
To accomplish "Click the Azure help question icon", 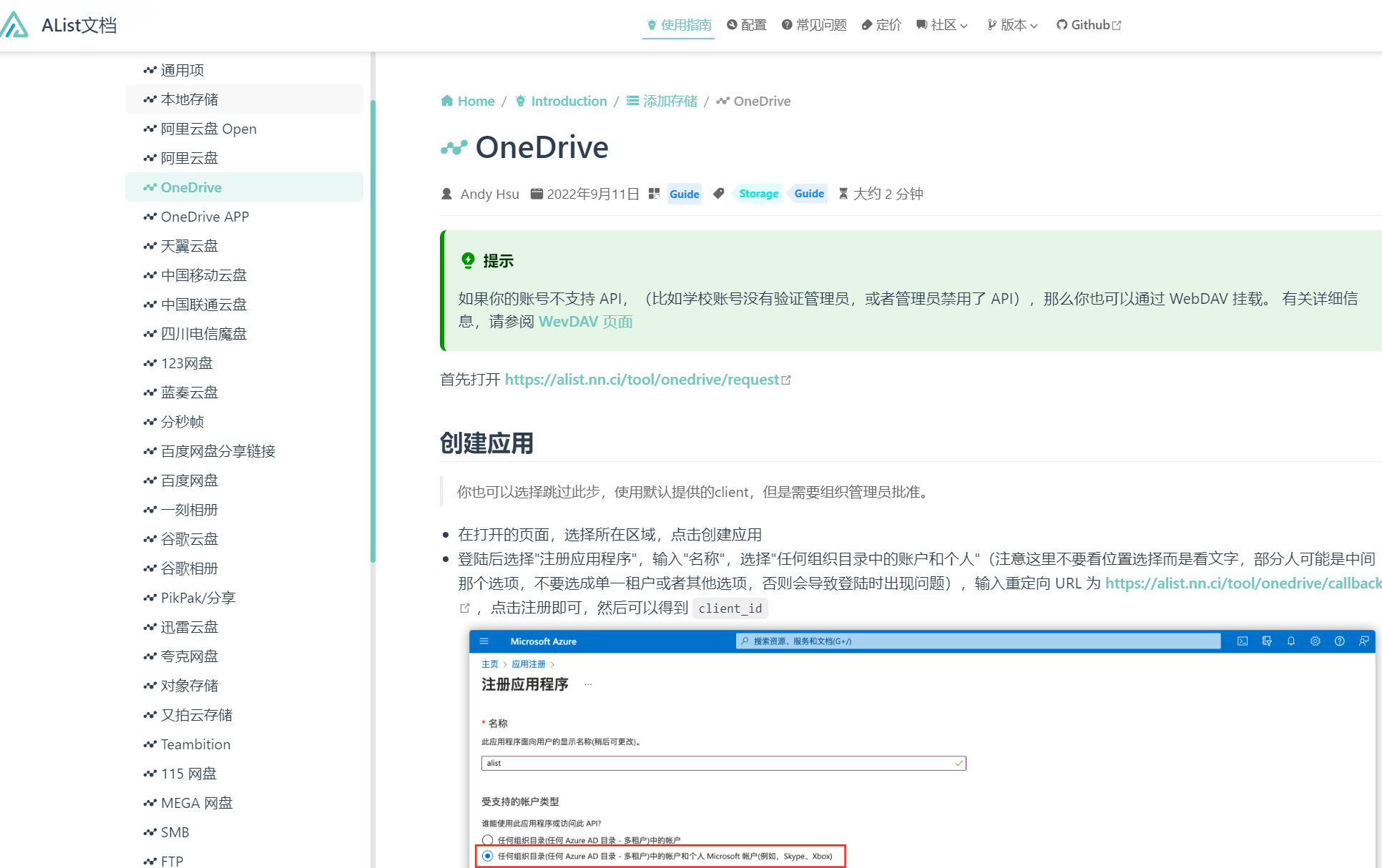I will tap(1340, 641).
